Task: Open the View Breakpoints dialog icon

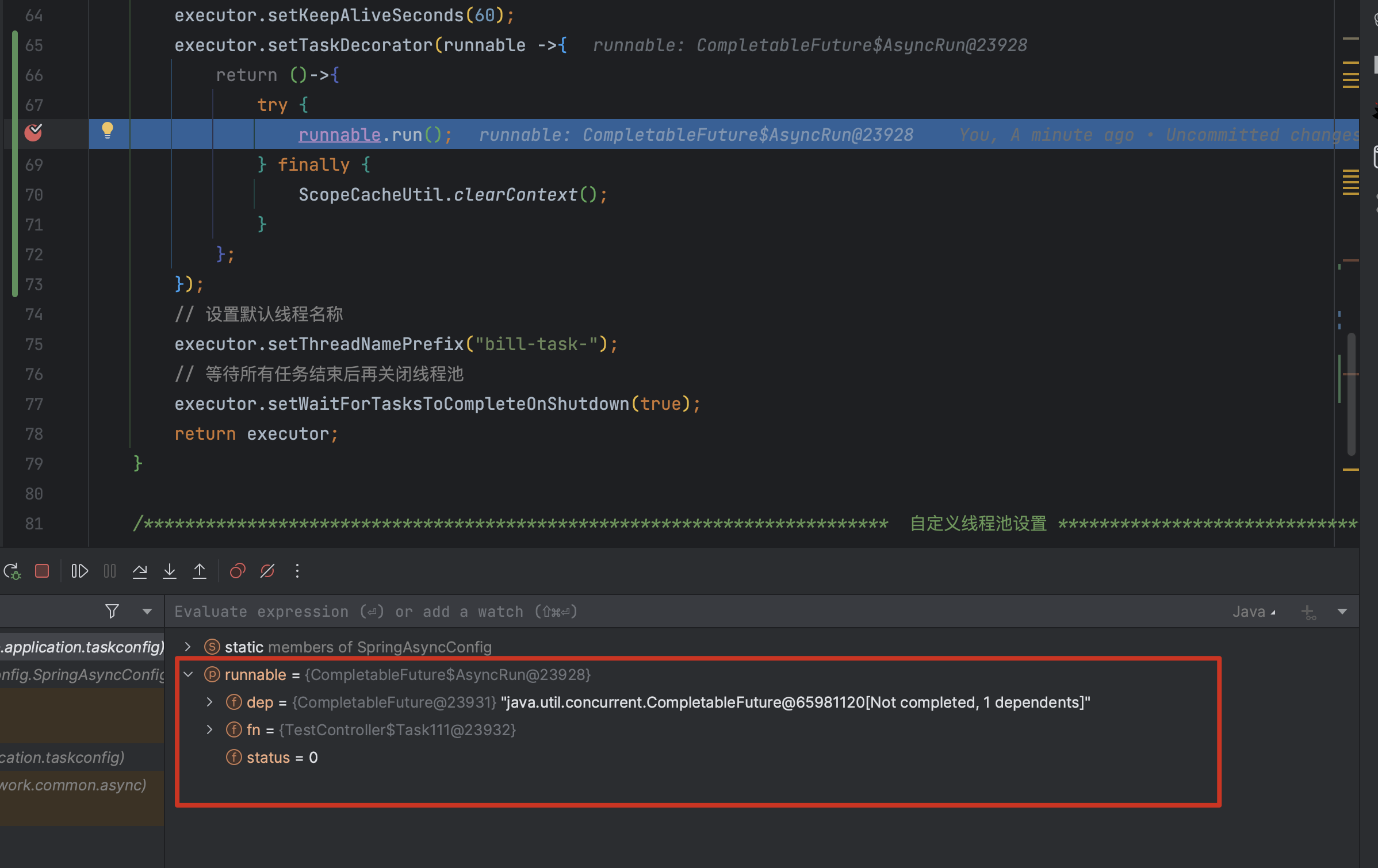Action: (238, 571)
